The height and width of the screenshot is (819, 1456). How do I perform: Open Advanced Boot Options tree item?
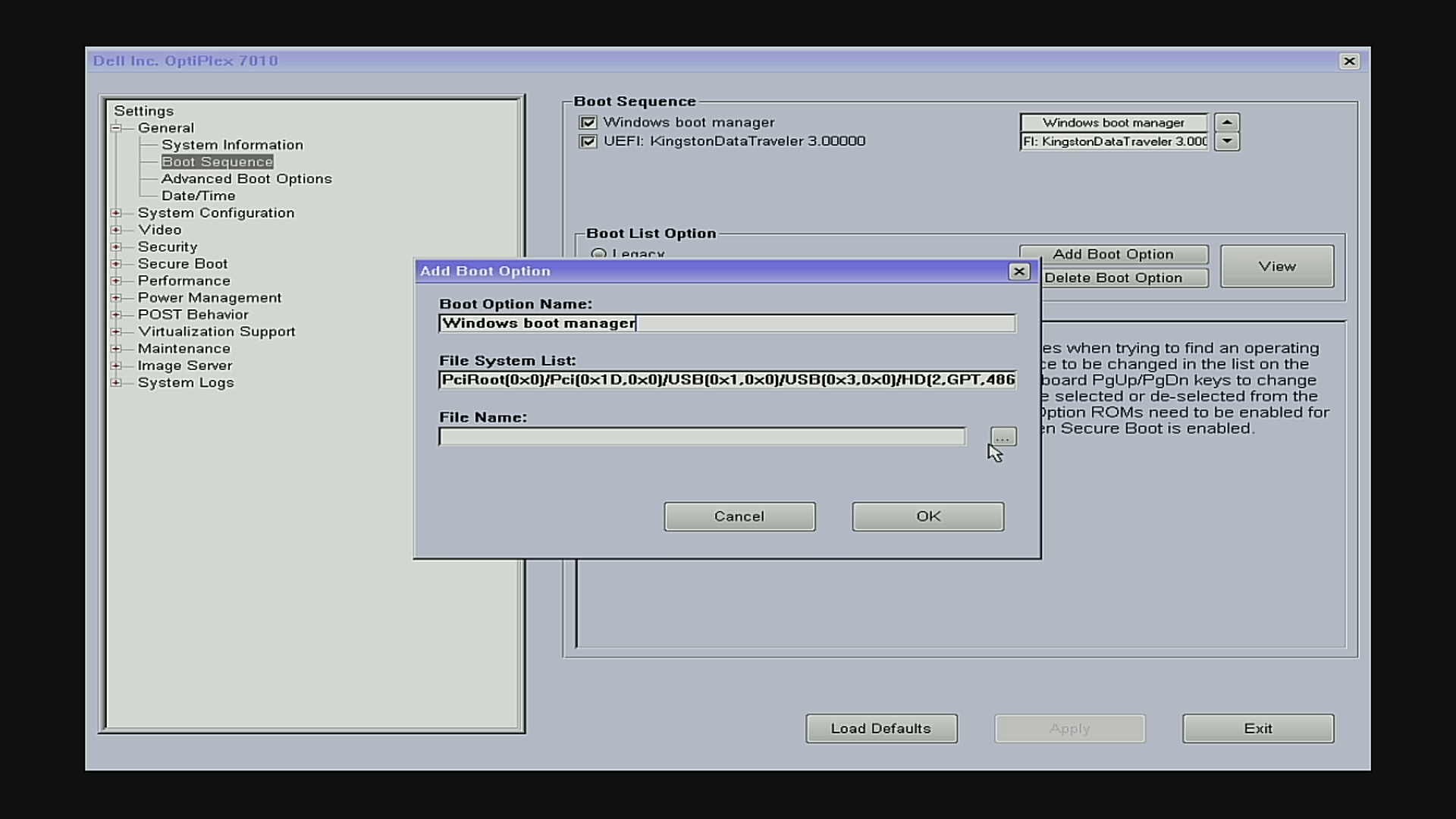tap(246, 179)
